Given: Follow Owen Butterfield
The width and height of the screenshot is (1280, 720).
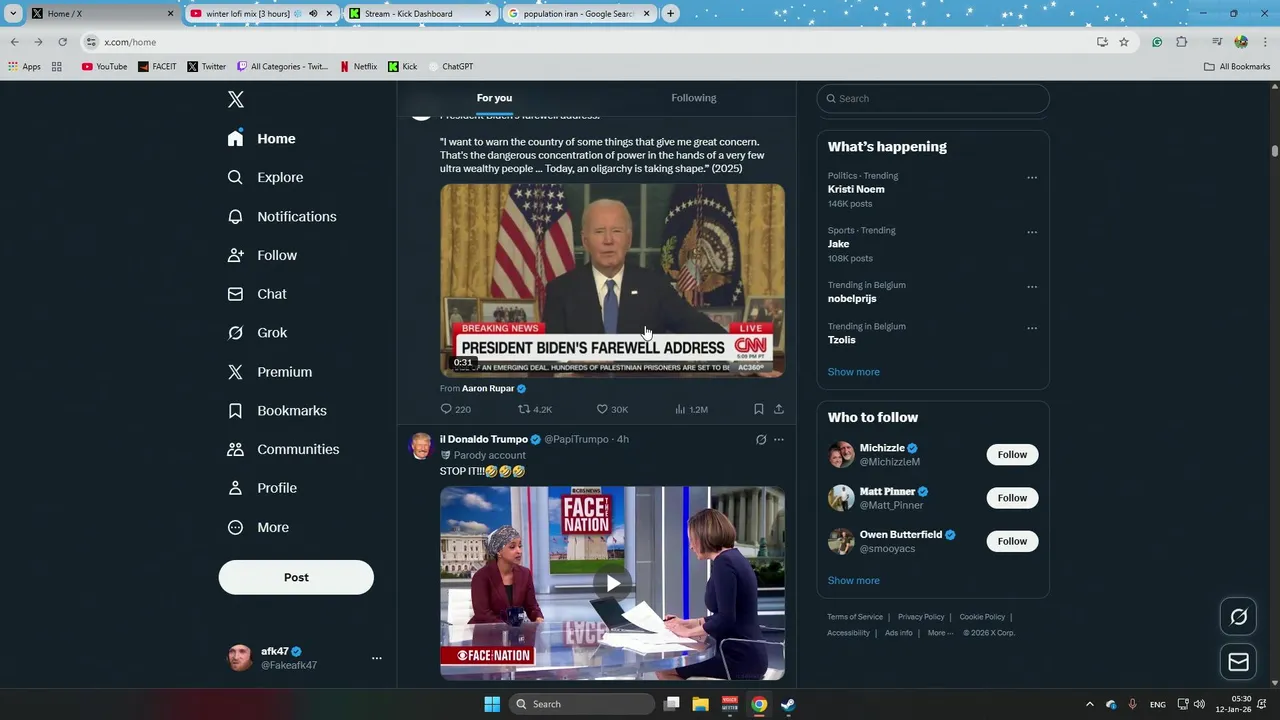Looking at the screenshot, I should tap(1012, 541).
